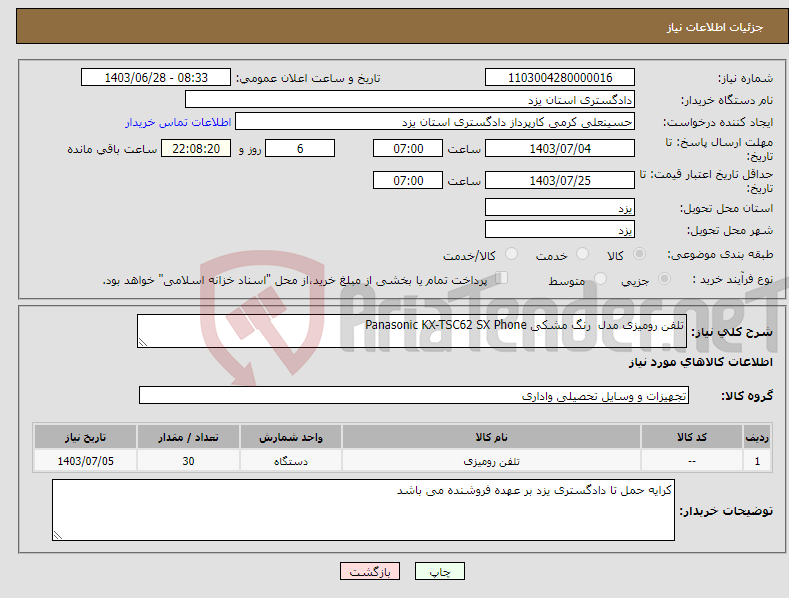Click the طبقه بندی موضوعی label
The image size is (789, 598).
tap(720, 254)
